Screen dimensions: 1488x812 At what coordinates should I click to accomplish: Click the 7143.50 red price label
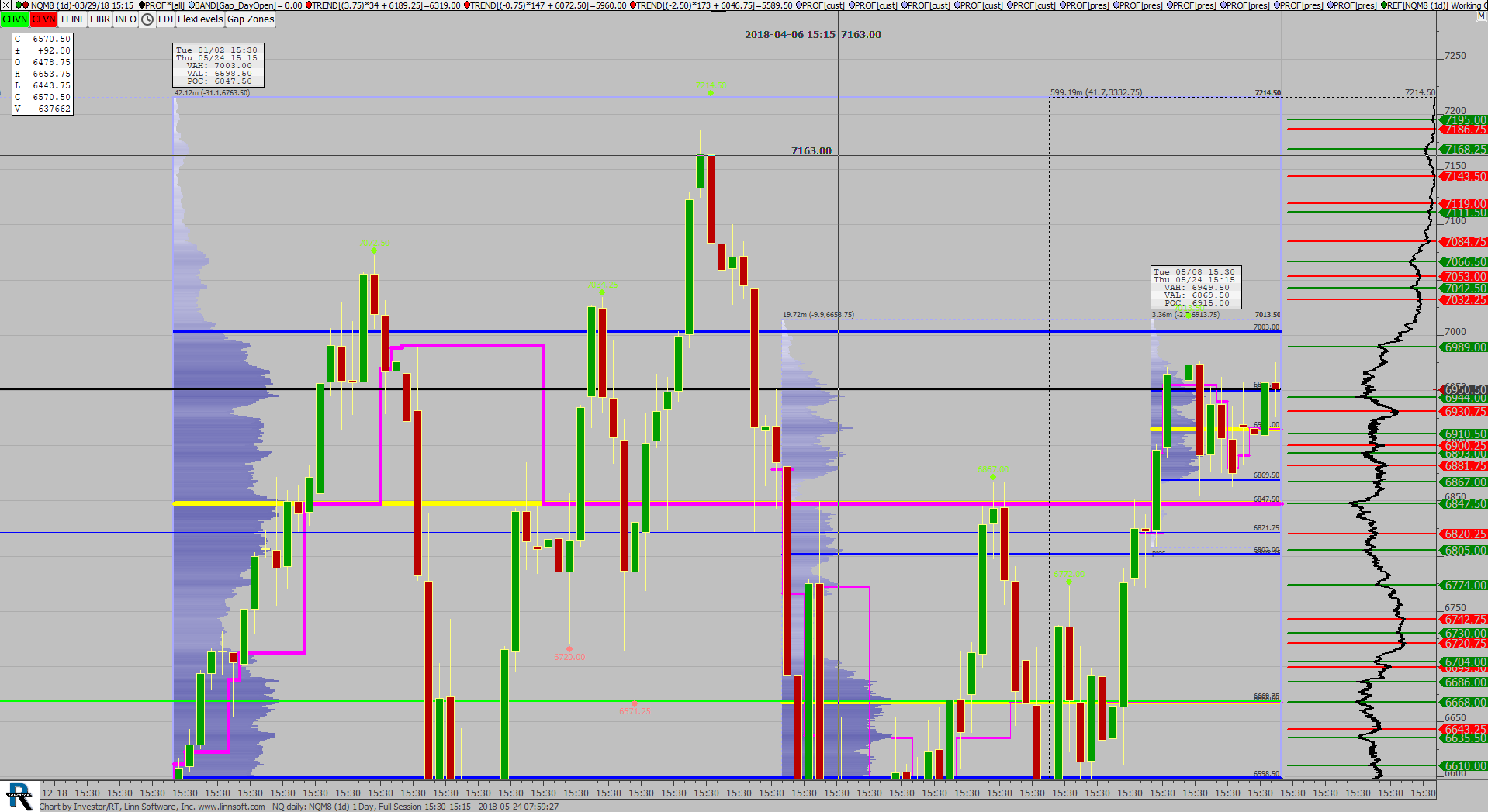click(1464, 177)
